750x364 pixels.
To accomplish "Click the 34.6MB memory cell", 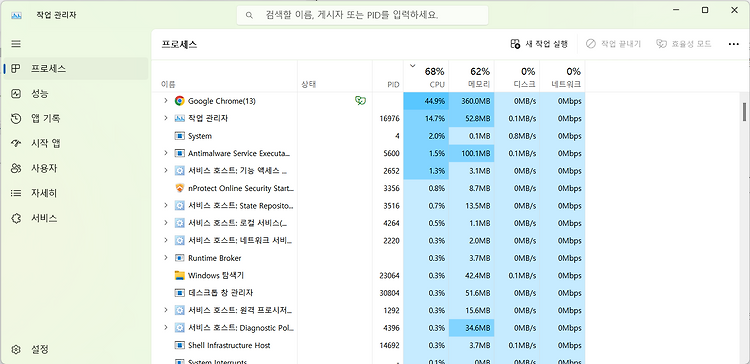I will coord(472,328).
